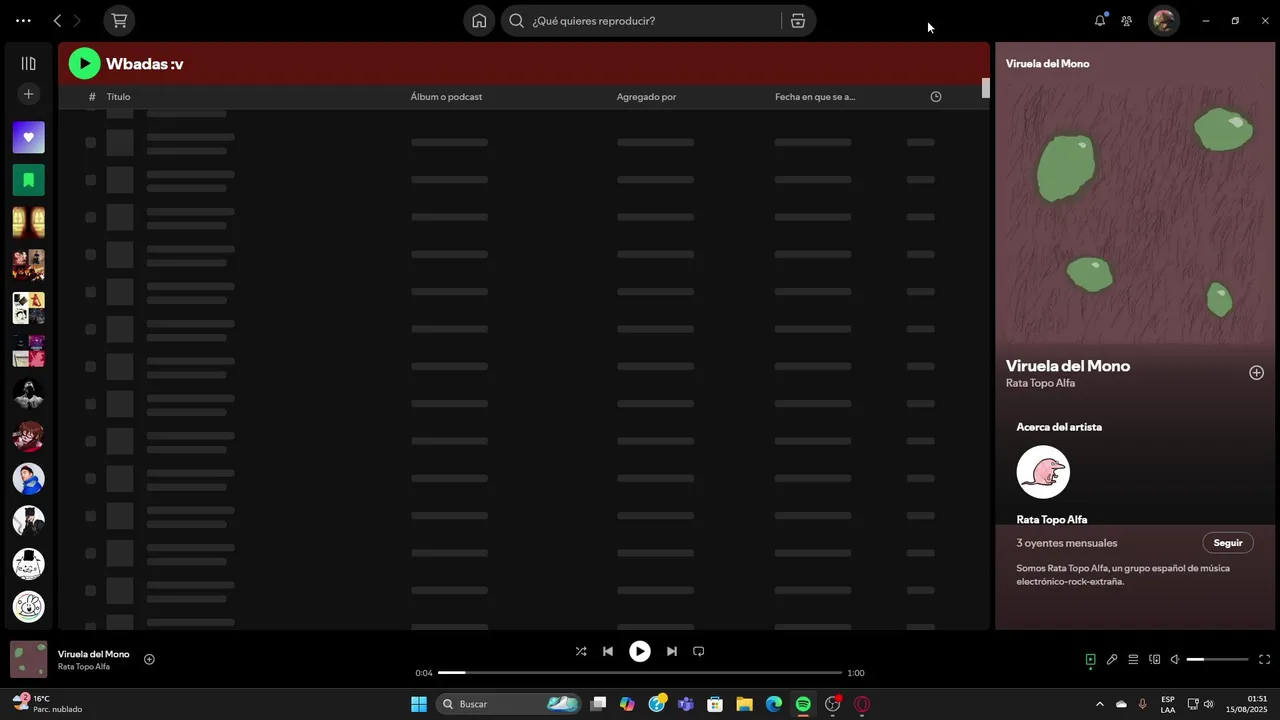
Task: Open Viruela del Mono title in right panel
Action: point(1068,366)
